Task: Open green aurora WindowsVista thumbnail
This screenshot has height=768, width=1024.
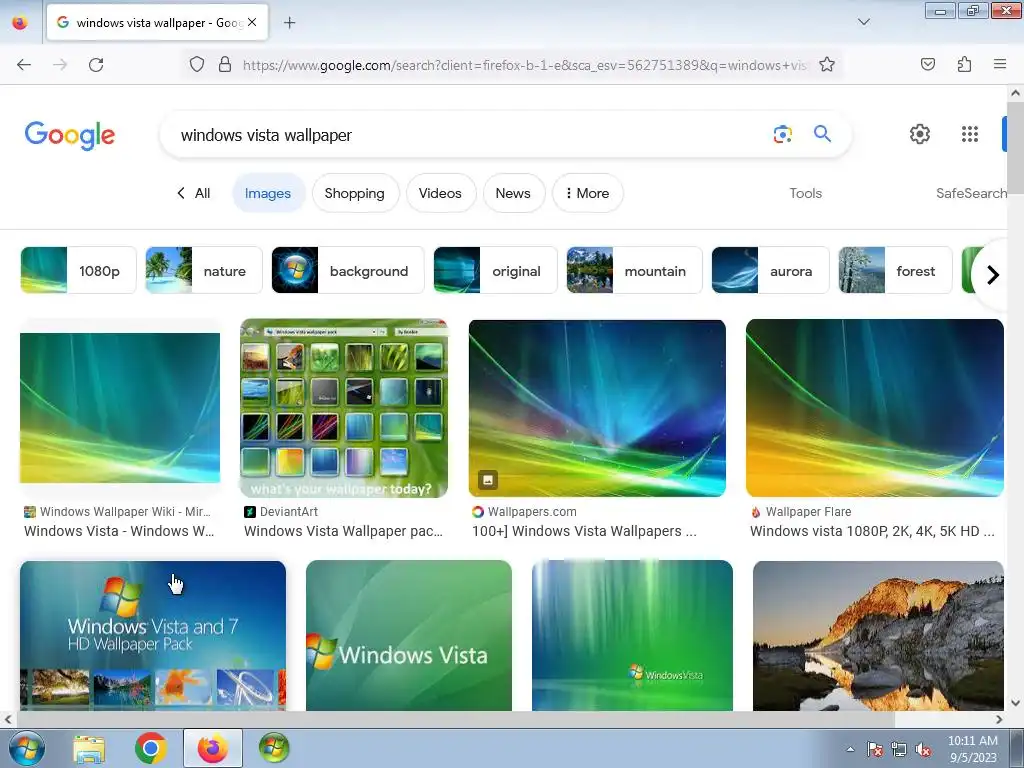Action: click(632, 635)
